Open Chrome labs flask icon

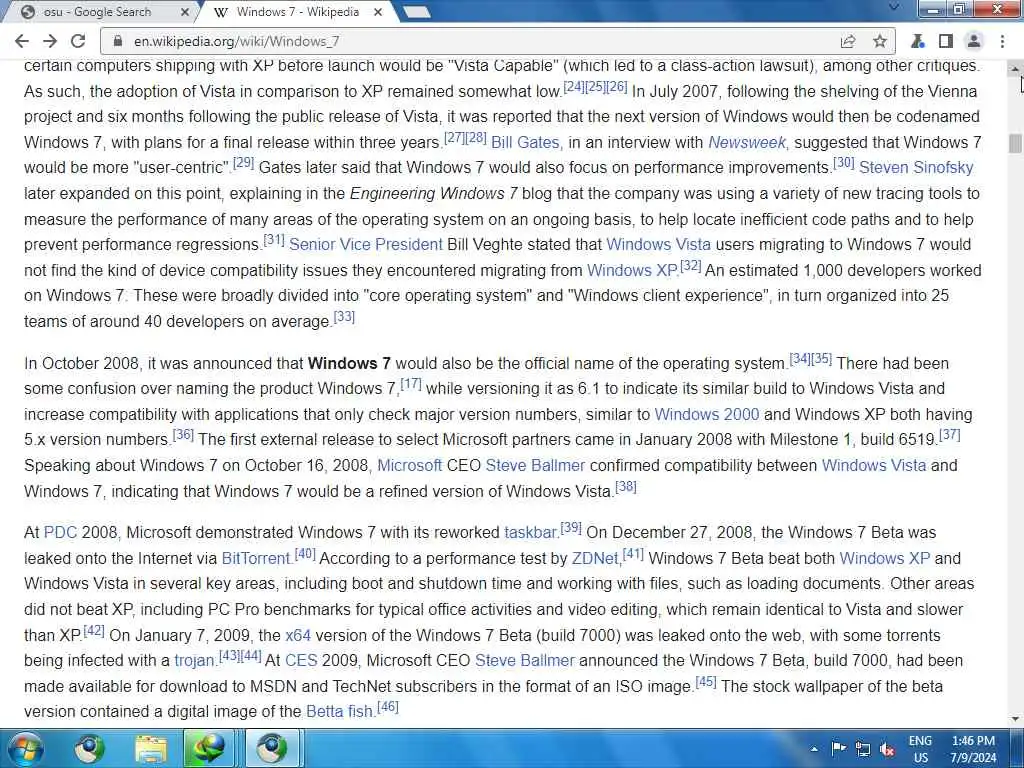click(x=918, y=41)
